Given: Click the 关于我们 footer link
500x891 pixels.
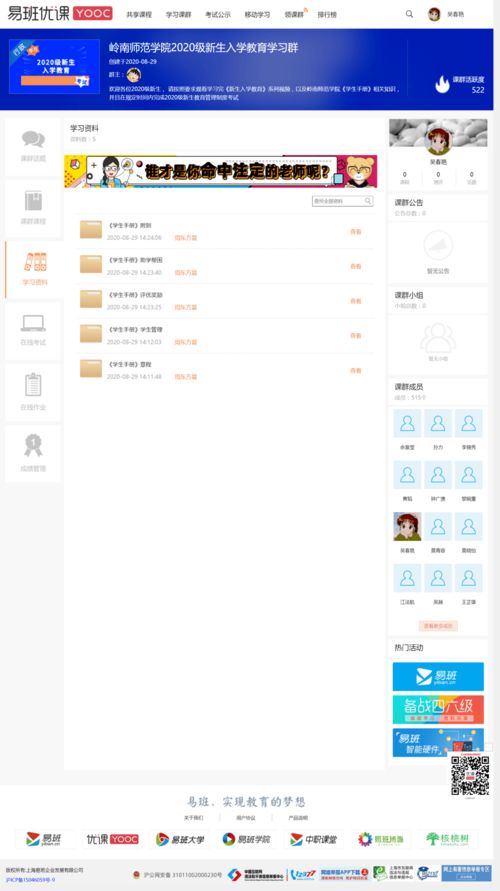Looking at the screenshot, I should (193, 818).
